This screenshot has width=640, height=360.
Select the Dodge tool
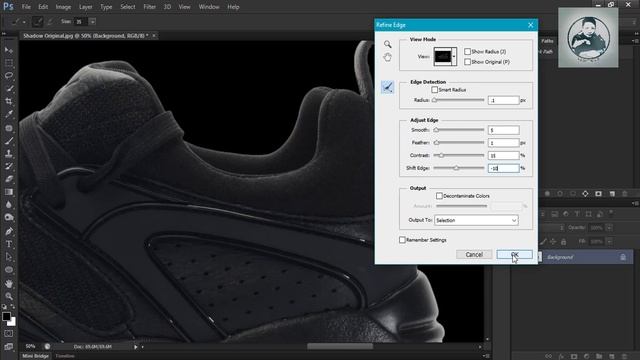(x=9, y=218)
